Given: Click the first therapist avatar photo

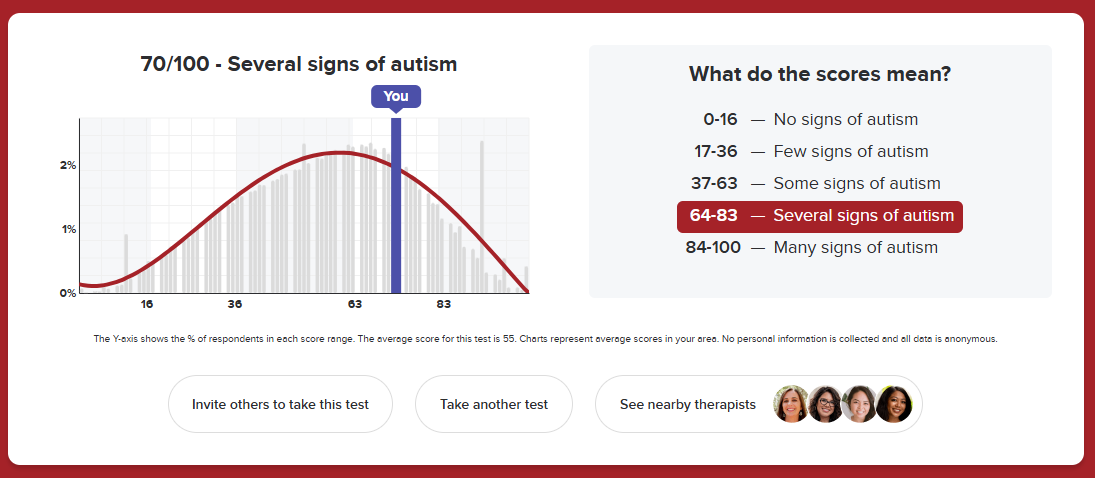Looking at the screenshot, I should pos(791,404).
